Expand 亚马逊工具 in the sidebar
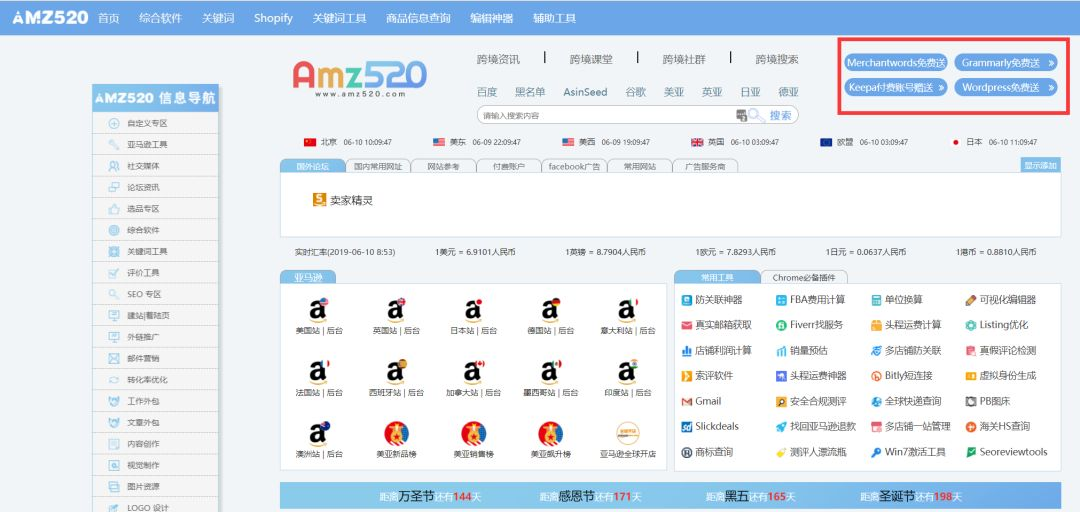 coord(147,145)
